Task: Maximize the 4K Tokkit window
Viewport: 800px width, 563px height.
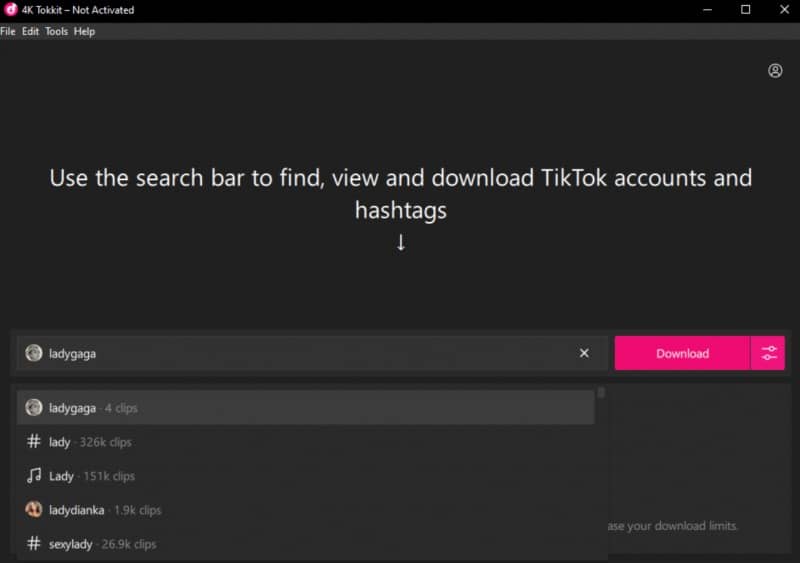Action: click(745, 10)
